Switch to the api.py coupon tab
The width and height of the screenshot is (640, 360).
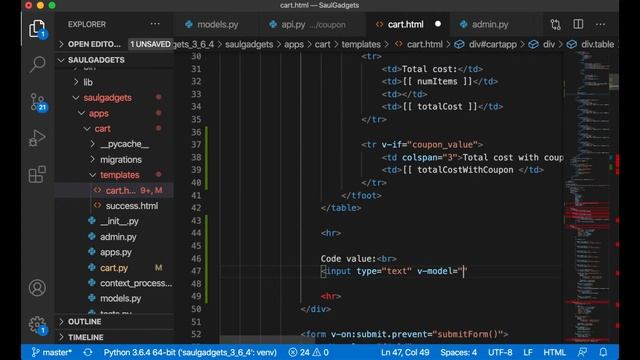click(x=313, y=24)
